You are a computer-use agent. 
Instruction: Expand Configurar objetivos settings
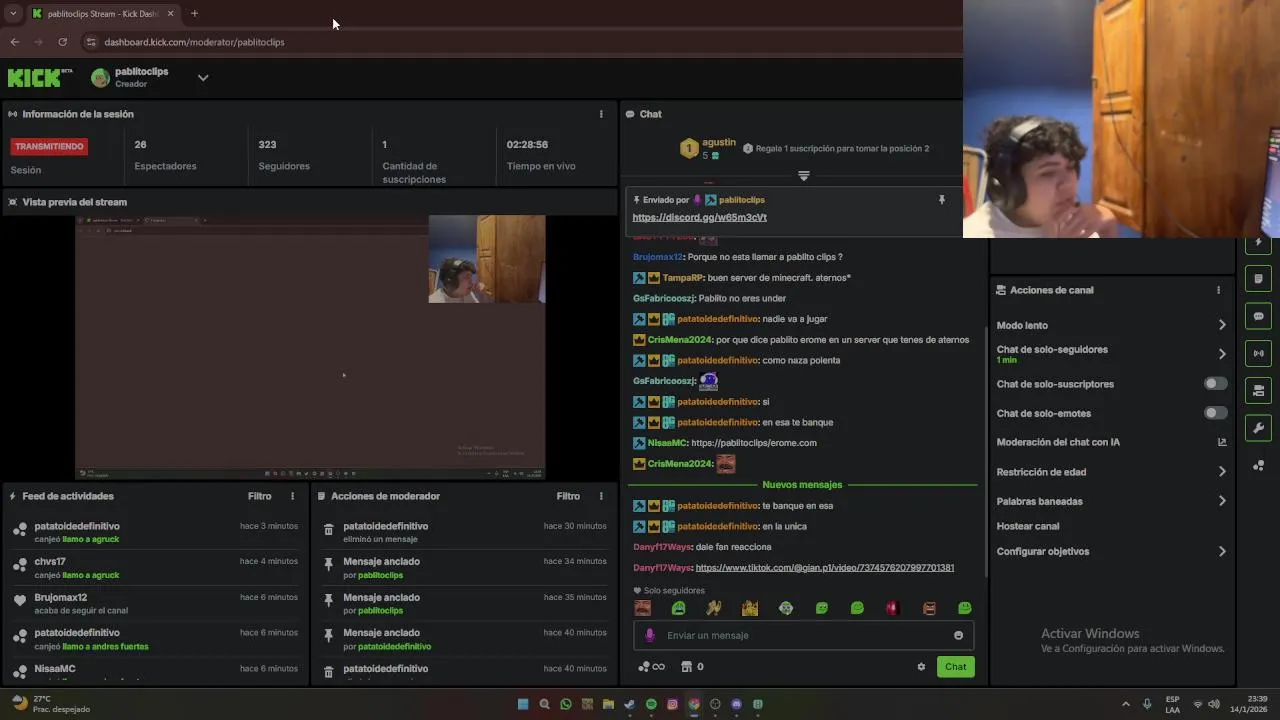pos(1221,551)
